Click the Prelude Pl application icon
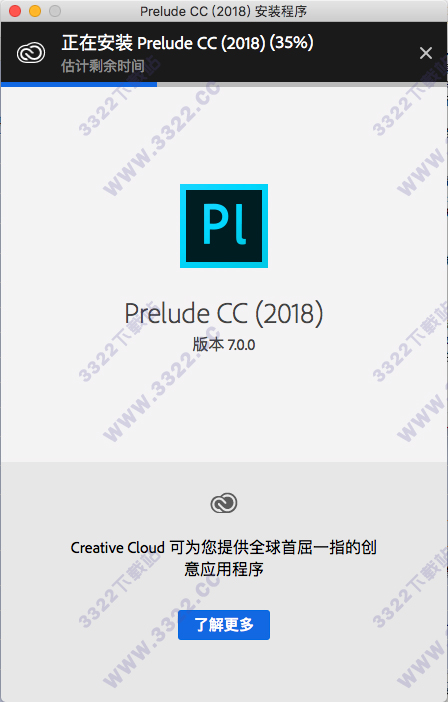Viewport: 448px width, 702px height. pyautogui.click(x=224, y=226)
